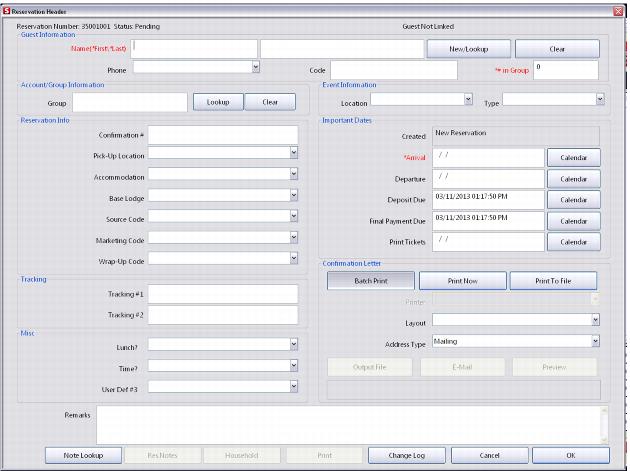This screenshot has width=630, height=471.
Task: Open the Change Log
Action: (x=407, y=455)
